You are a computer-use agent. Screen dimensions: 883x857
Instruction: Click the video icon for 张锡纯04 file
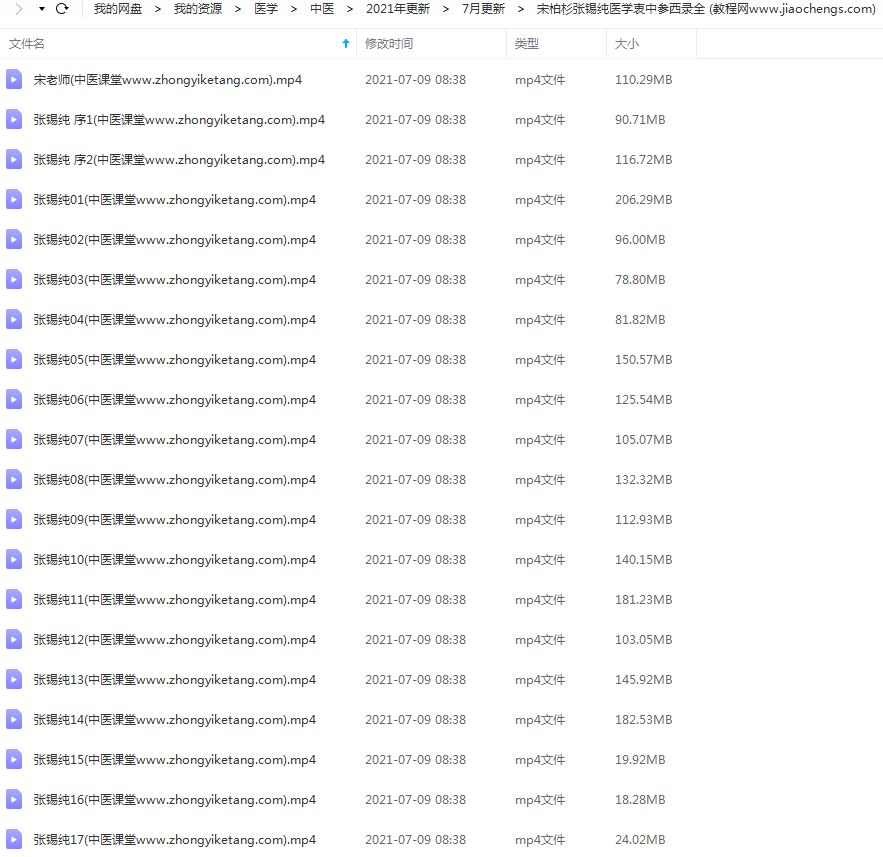[x=14, y=319]
